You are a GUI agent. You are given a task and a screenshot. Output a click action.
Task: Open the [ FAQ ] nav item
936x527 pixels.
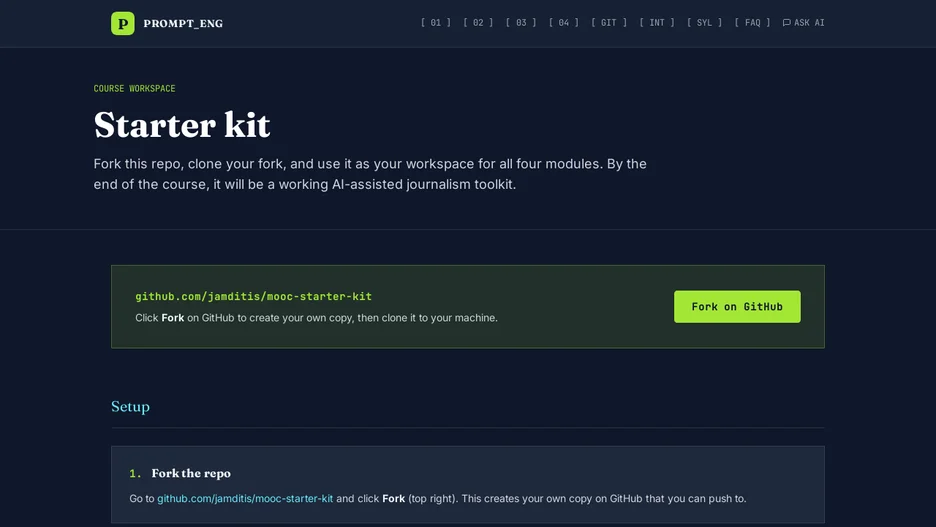click(752, 23)
